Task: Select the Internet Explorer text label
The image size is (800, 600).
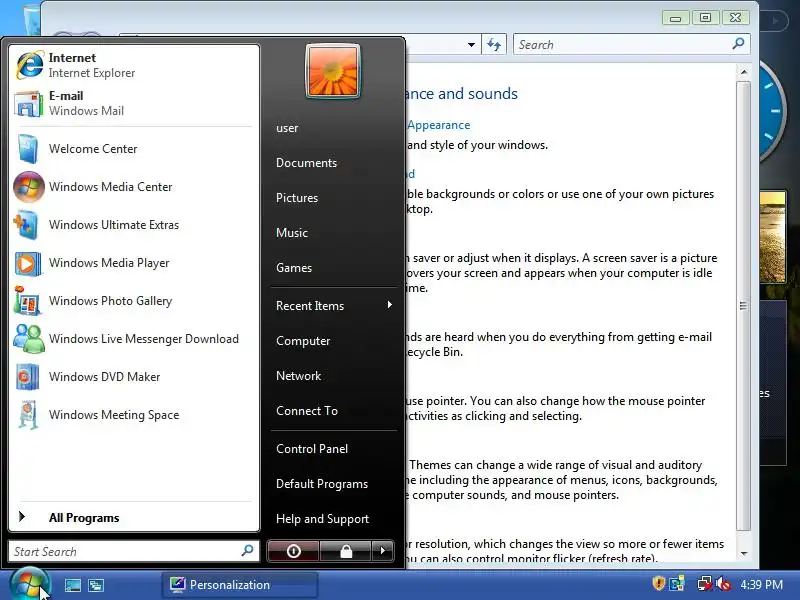Action: [92, 73]
